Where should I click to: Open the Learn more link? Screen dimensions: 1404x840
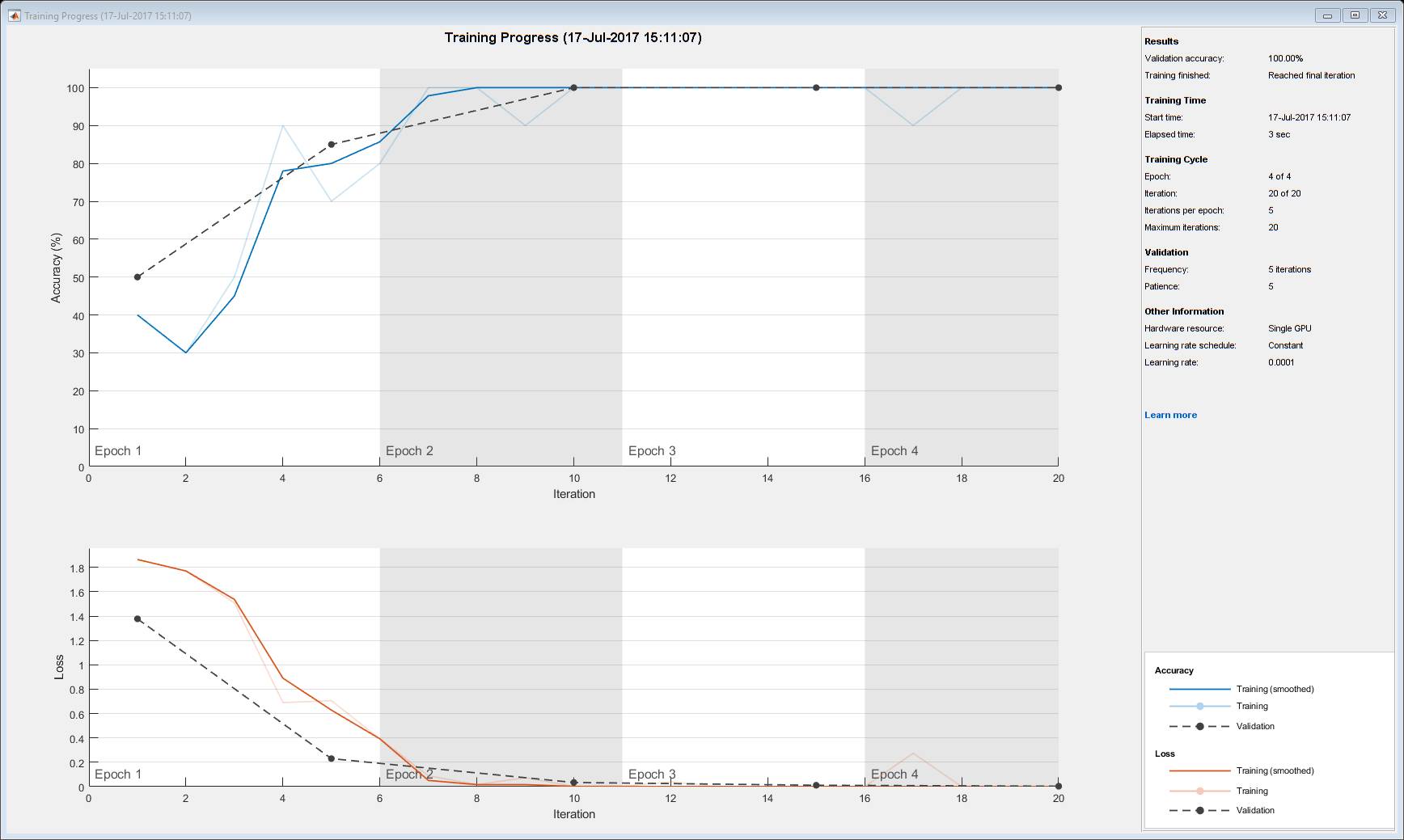pyautogui.click(x=1170, y=415)
